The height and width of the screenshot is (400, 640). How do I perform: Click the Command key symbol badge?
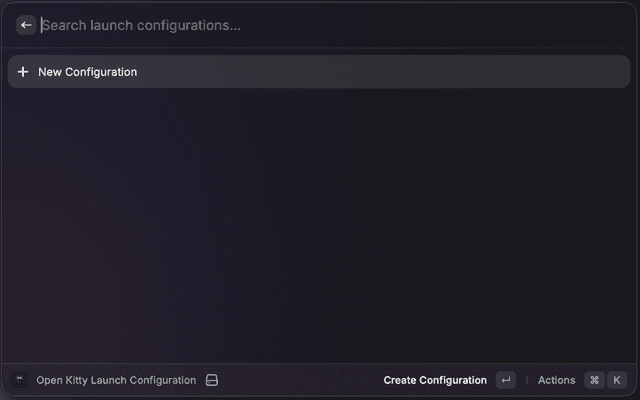point(595,380)
